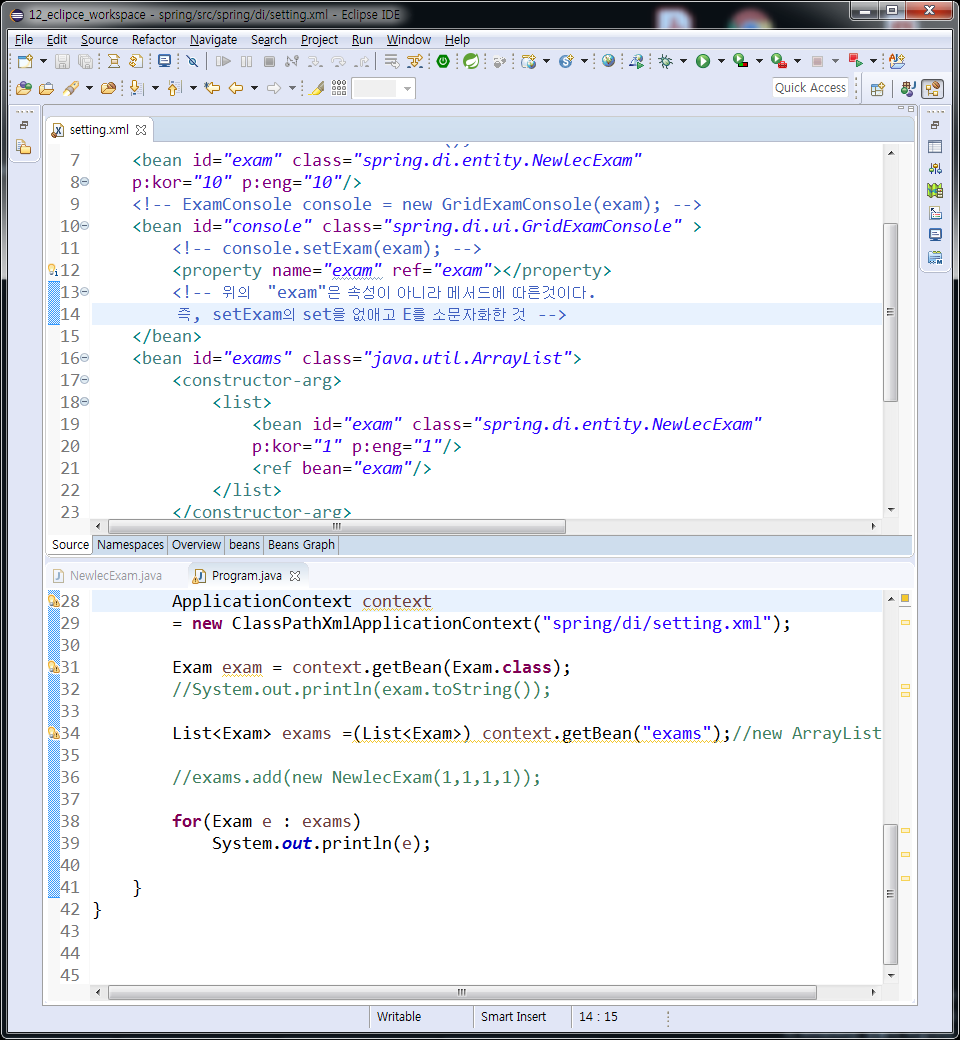Click the Suspend debug icon
960x1040 pixels.
(246, 62)
